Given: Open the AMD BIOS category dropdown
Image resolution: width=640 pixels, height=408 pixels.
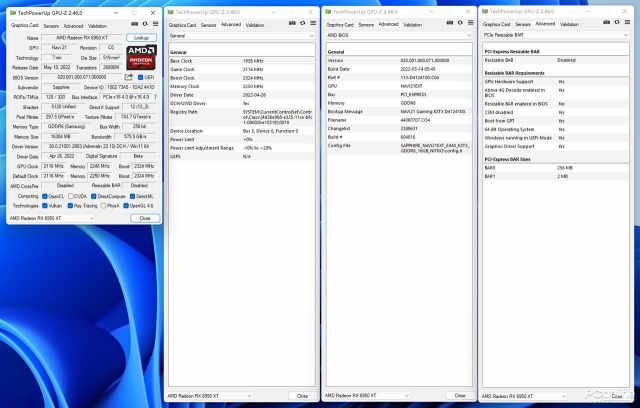Looking at the screenshot, I should pyautogui.click(x=399, y=35).
